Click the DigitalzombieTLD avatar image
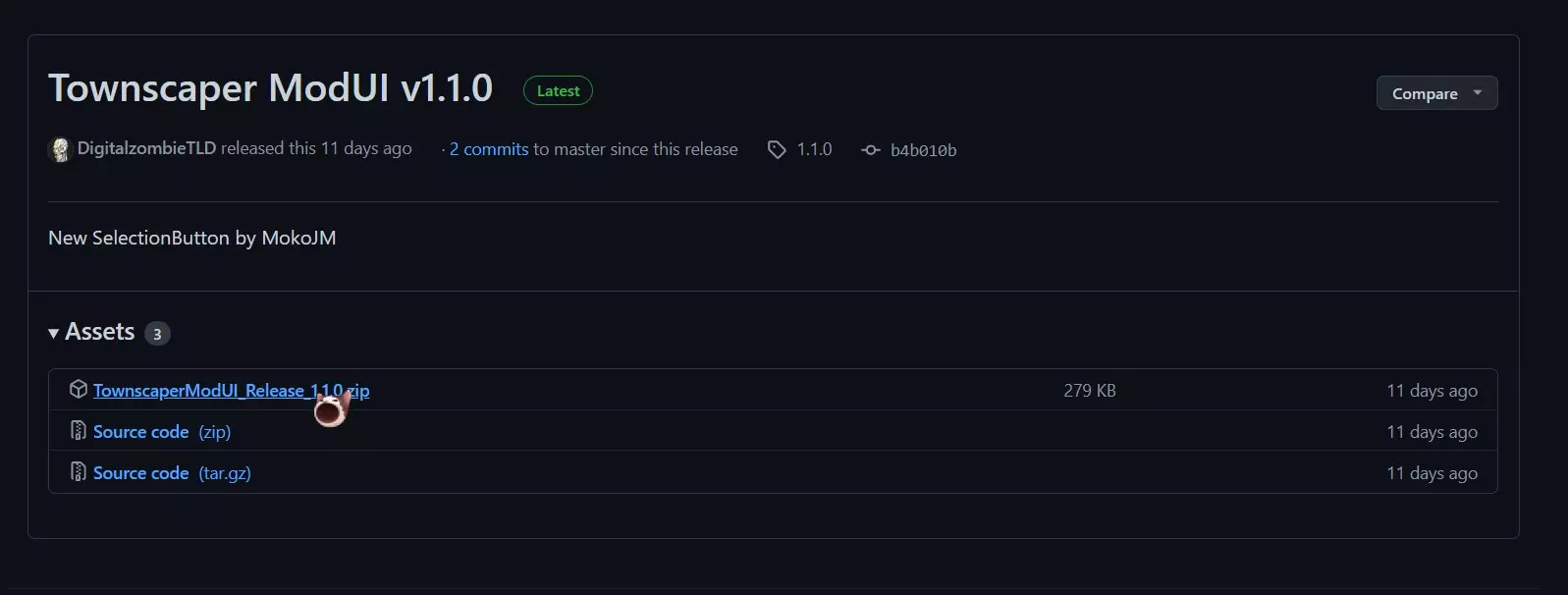The height and width of the screenshot is (595, 1568). tap(60, 149)
